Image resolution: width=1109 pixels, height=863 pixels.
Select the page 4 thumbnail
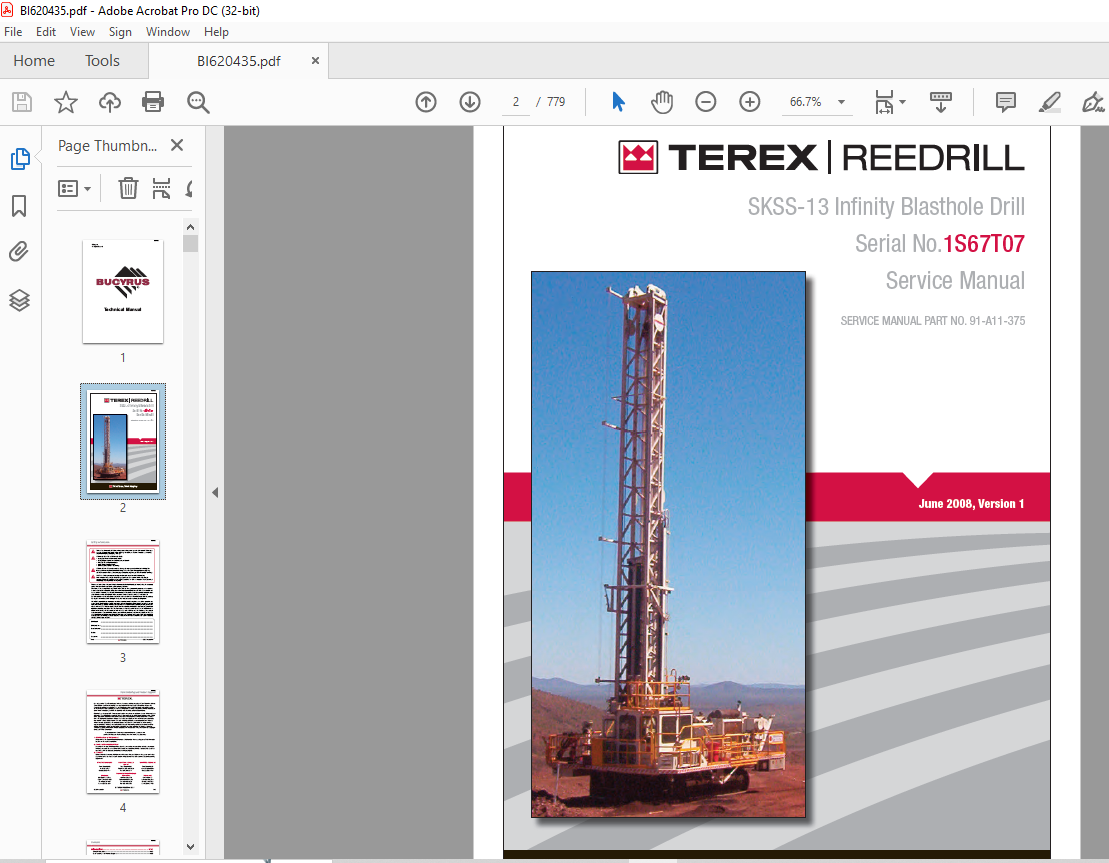[123, 742]
